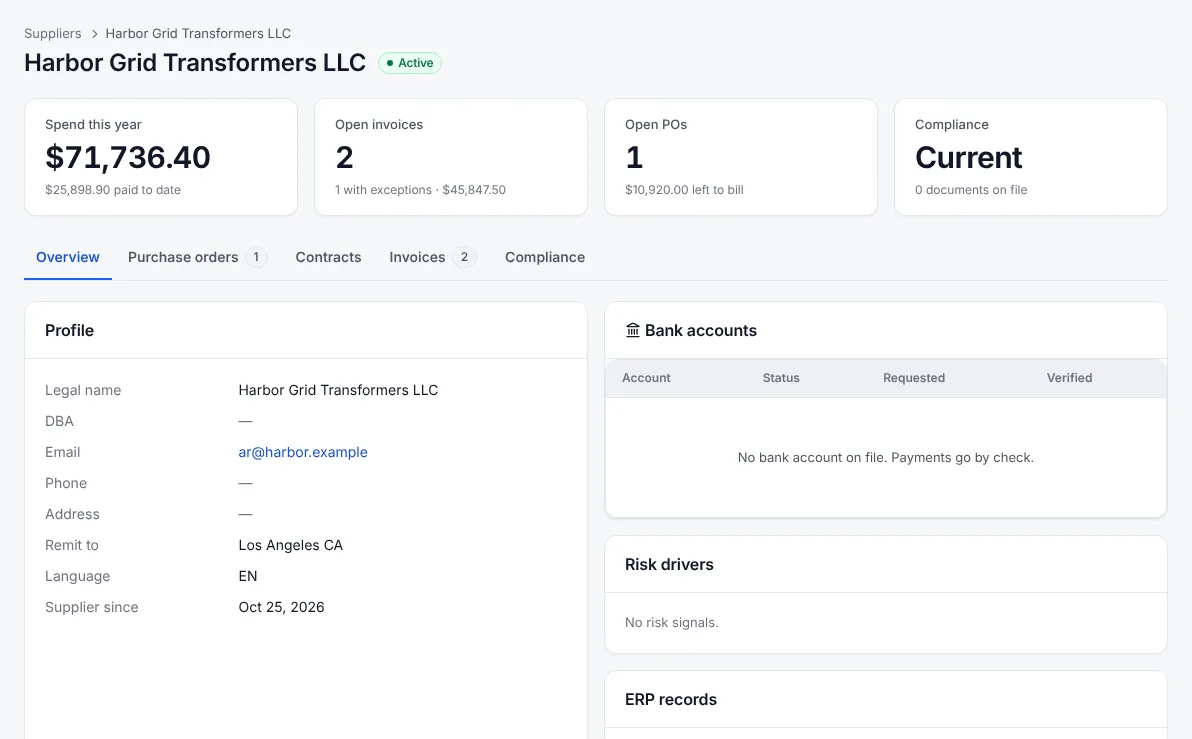Click the 'Oct 25, 2026' supplier since date

click(281, 607)
